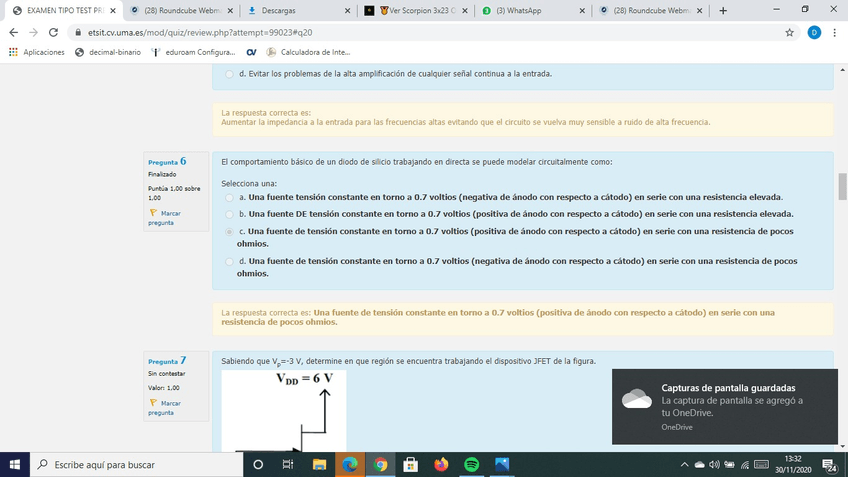Open File Explorer from the taskbar
848x477 pixels.
click(319, 465)
